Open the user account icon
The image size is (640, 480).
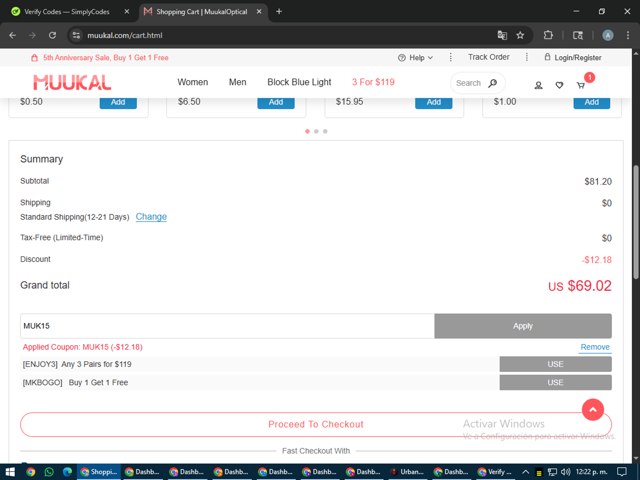pyautogui.click(x=538, y=85)
